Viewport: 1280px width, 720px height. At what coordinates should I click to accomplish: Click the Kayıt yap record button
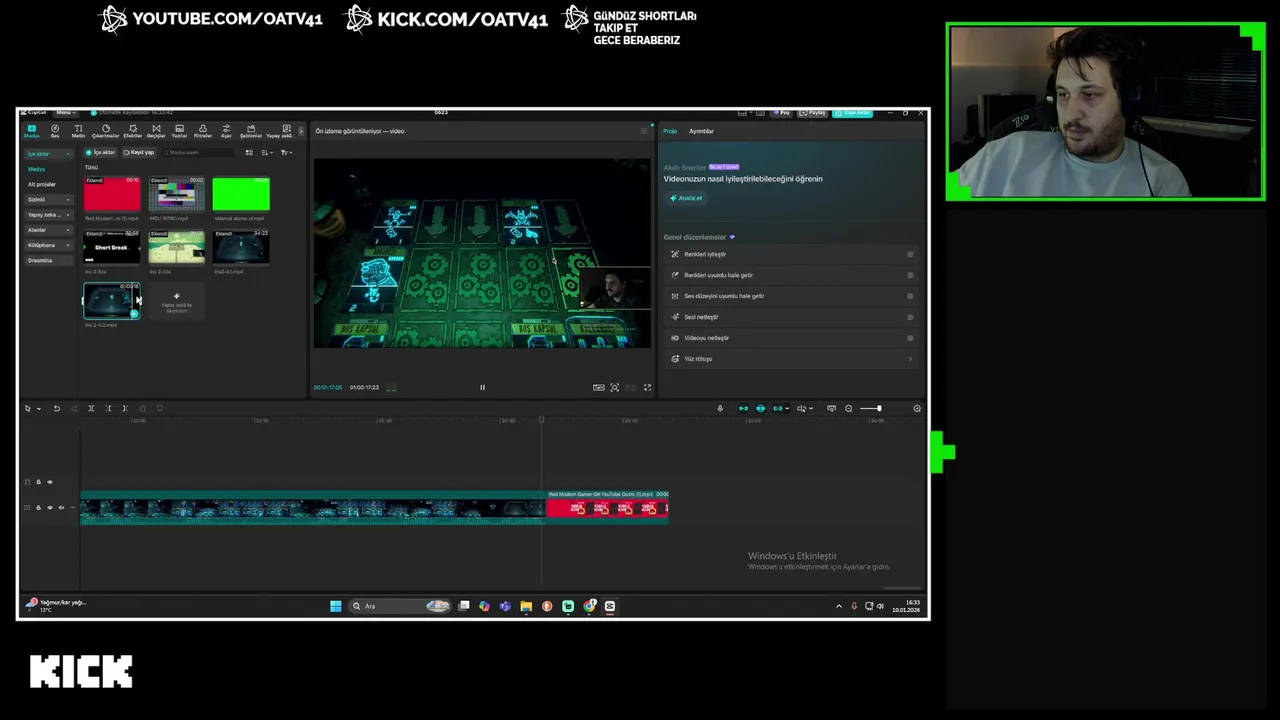point(139,153)
